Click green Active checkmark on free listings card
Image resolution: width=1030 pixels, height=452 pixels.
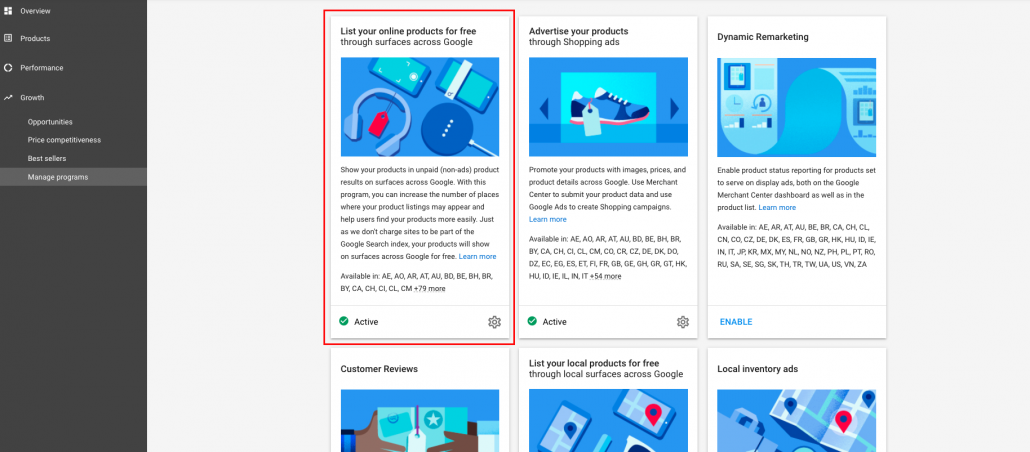tap(344, 321)
